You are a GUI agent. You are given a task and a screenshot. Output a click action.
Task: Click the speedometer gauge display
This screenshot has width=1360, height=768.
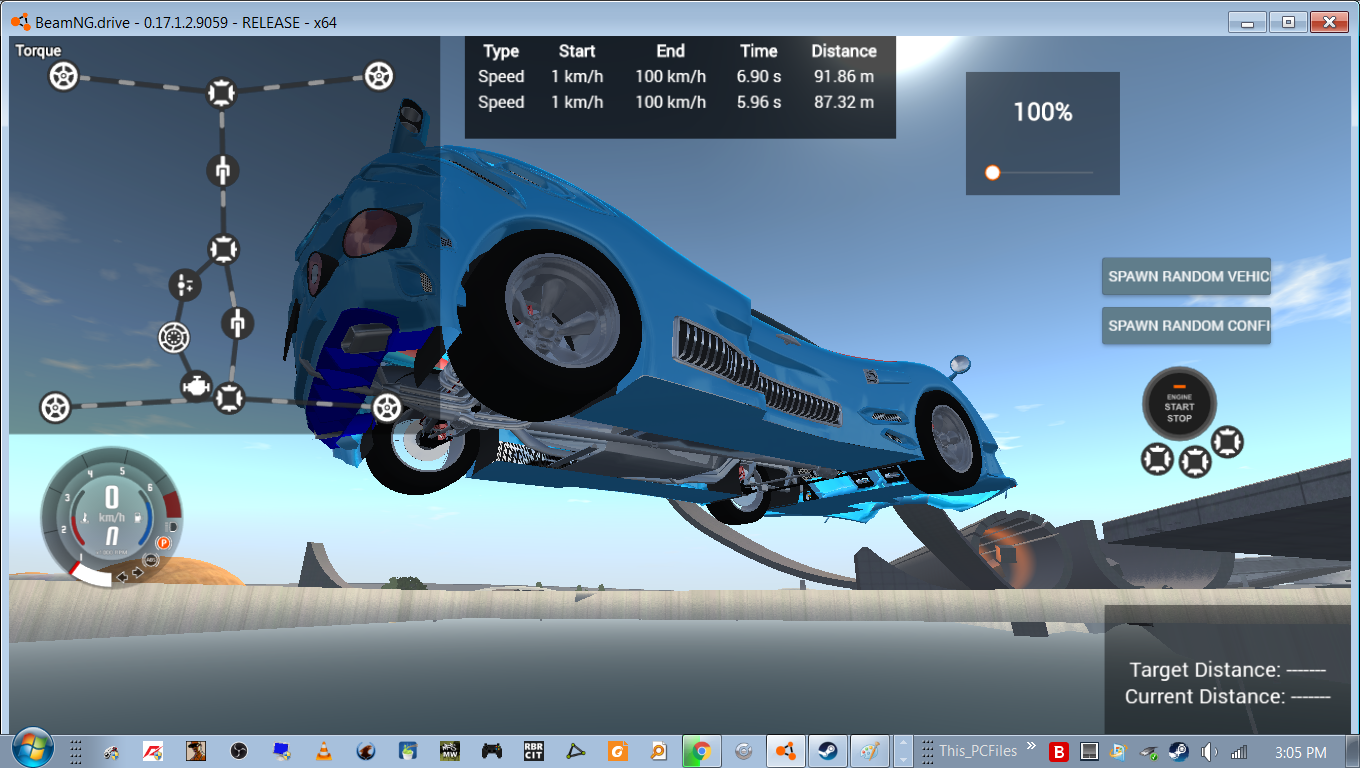click(110, 515)
